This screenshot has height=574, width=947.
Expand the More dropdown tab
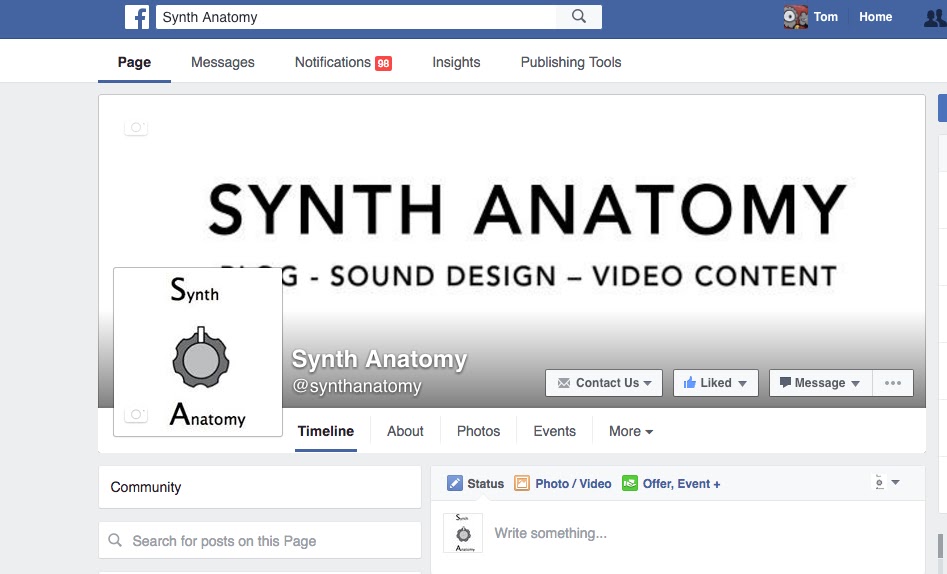pyautogui.click(x=631, y=431)
